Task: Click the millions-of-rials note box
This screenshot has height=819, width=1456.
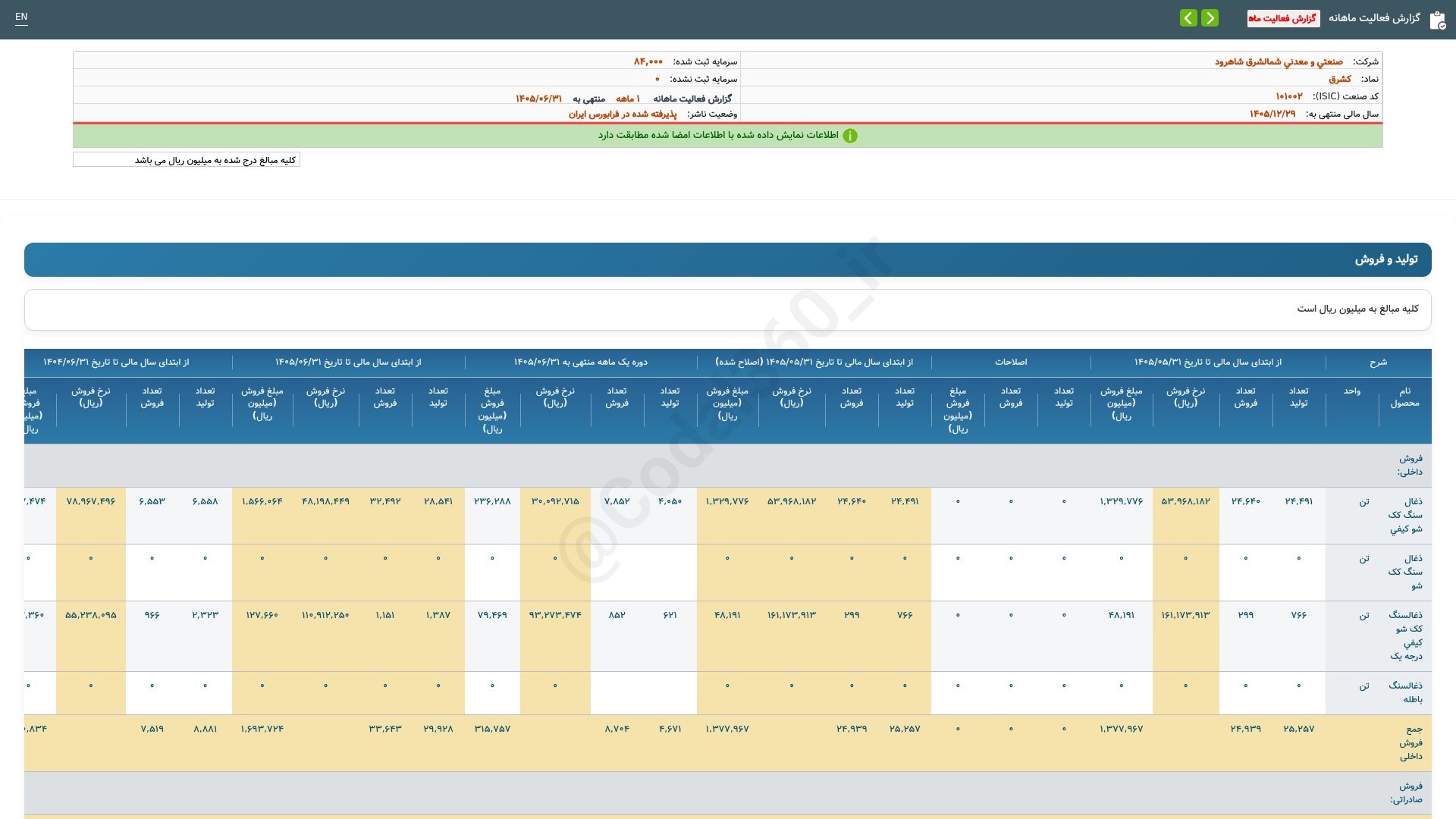Action: [x=187, y=160]
